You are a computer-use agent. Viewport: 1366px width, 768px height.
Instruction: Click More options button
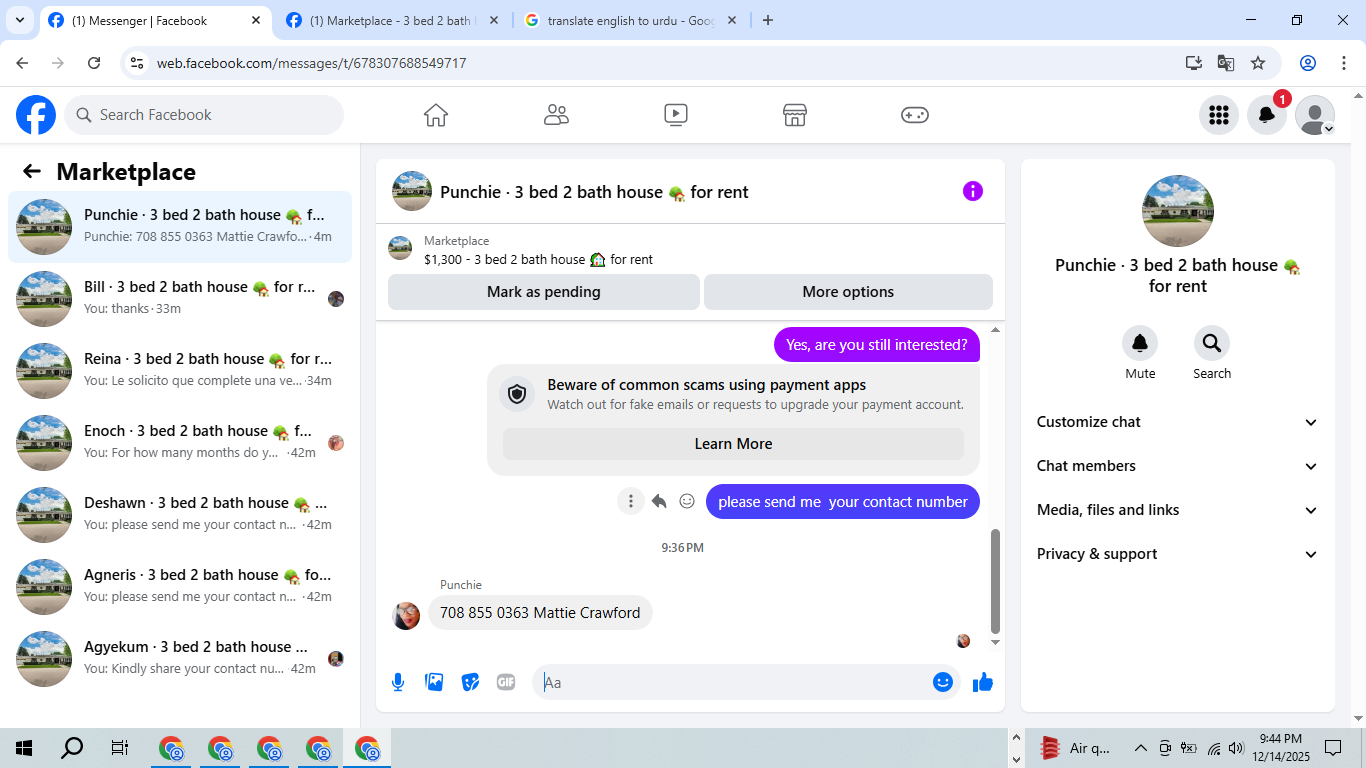click(x=848, y=292)
